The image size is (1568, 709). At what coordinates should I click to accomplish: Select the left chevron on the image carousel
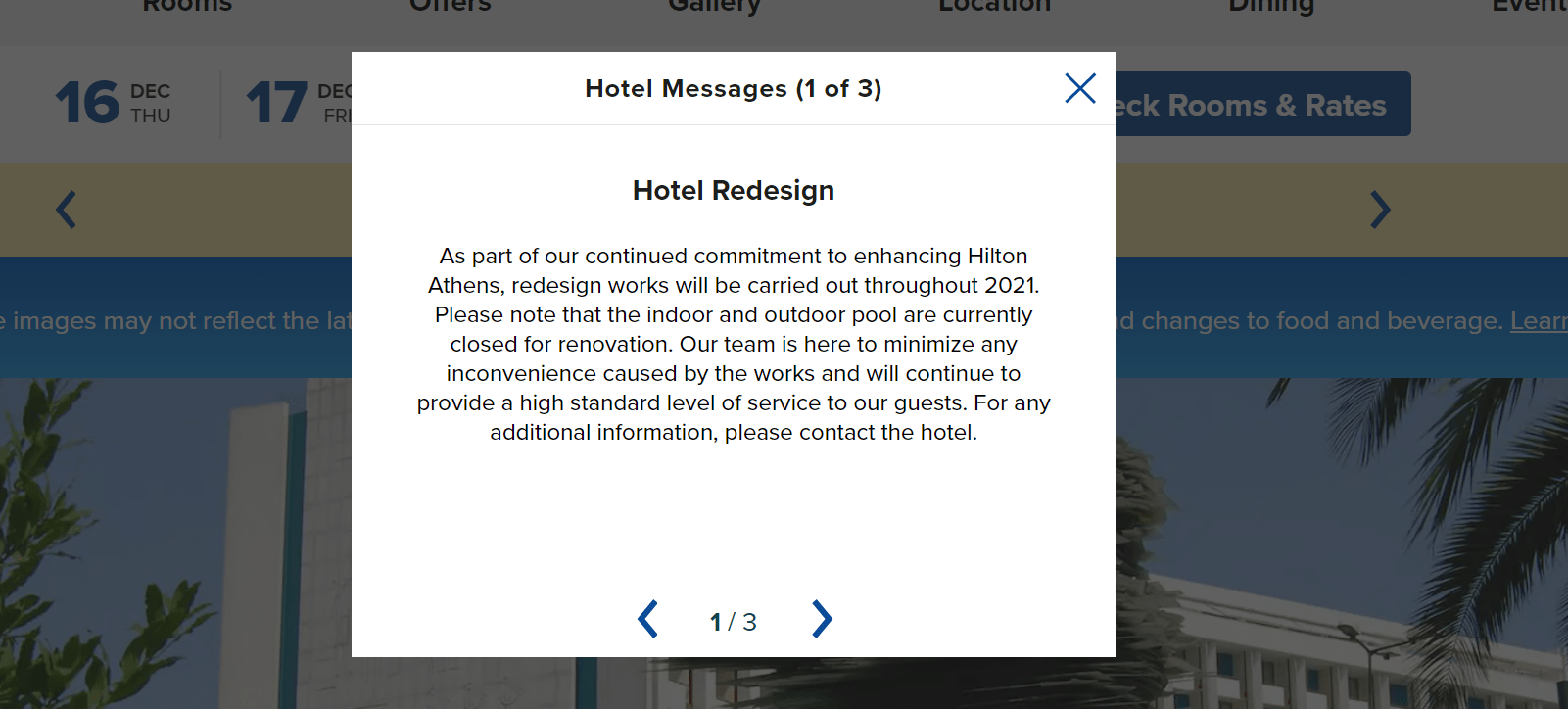coord(65,210)
